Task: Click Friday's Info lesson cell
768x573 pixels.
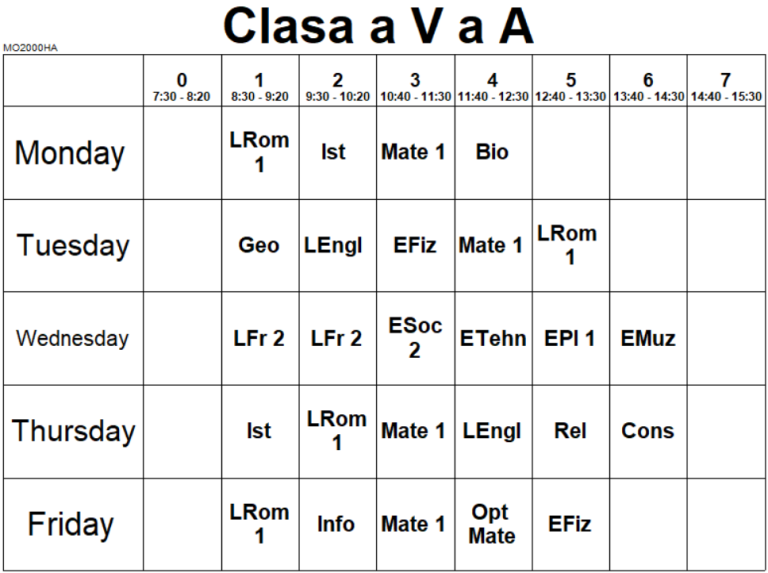Action: click(336, 524)
